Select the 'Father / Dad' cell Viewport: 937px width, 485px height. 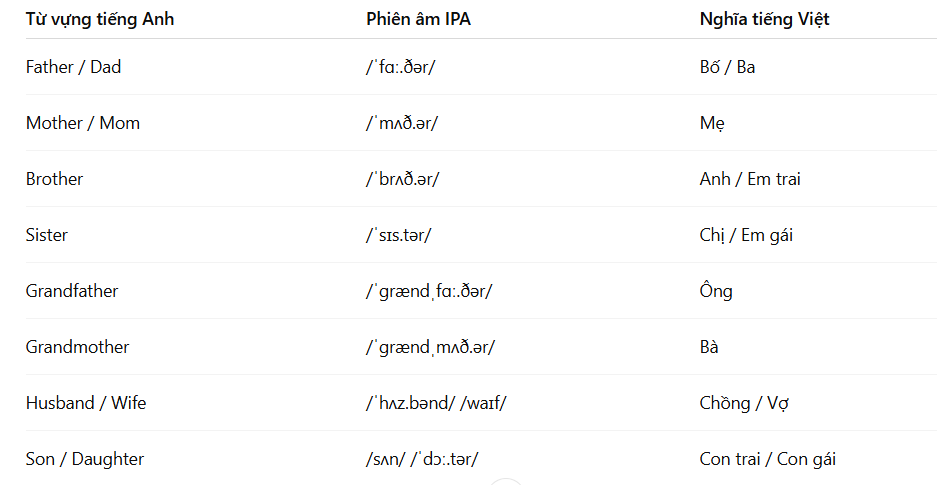click(x=74, y=67)
